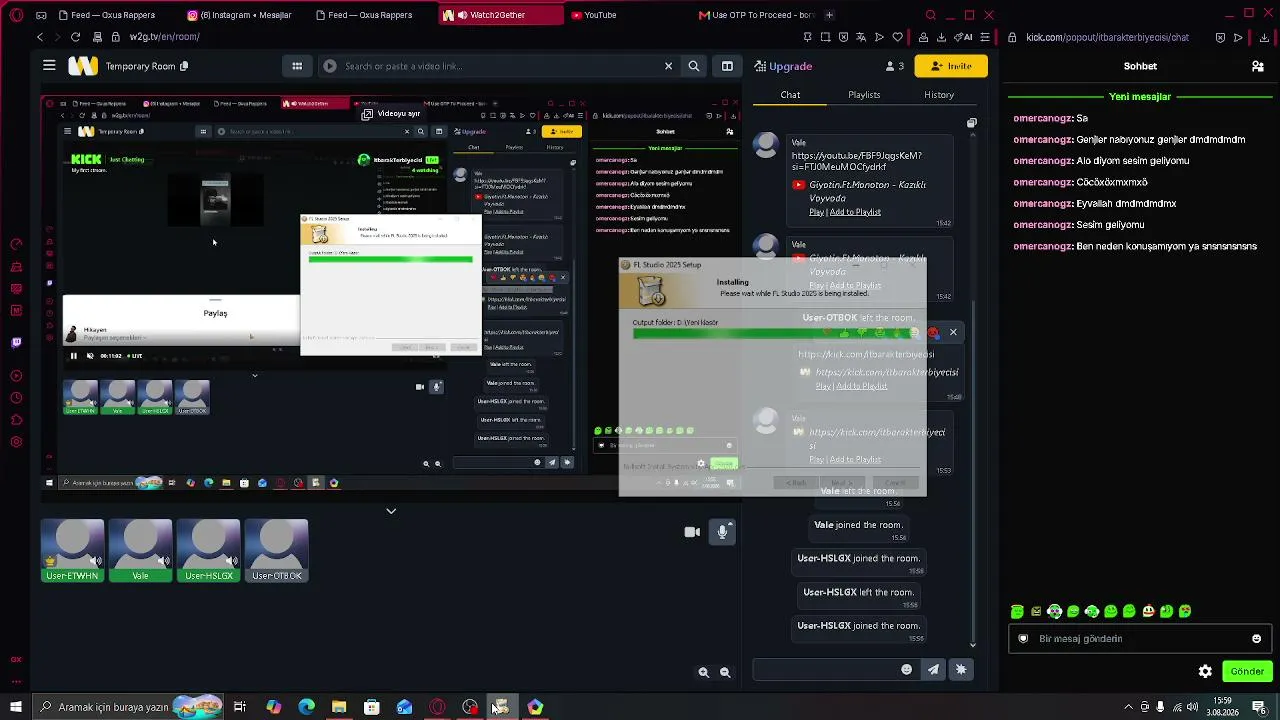Show the room member count list
The height and width of the screenshot is (720, 1280).
[x=895, y=66]
